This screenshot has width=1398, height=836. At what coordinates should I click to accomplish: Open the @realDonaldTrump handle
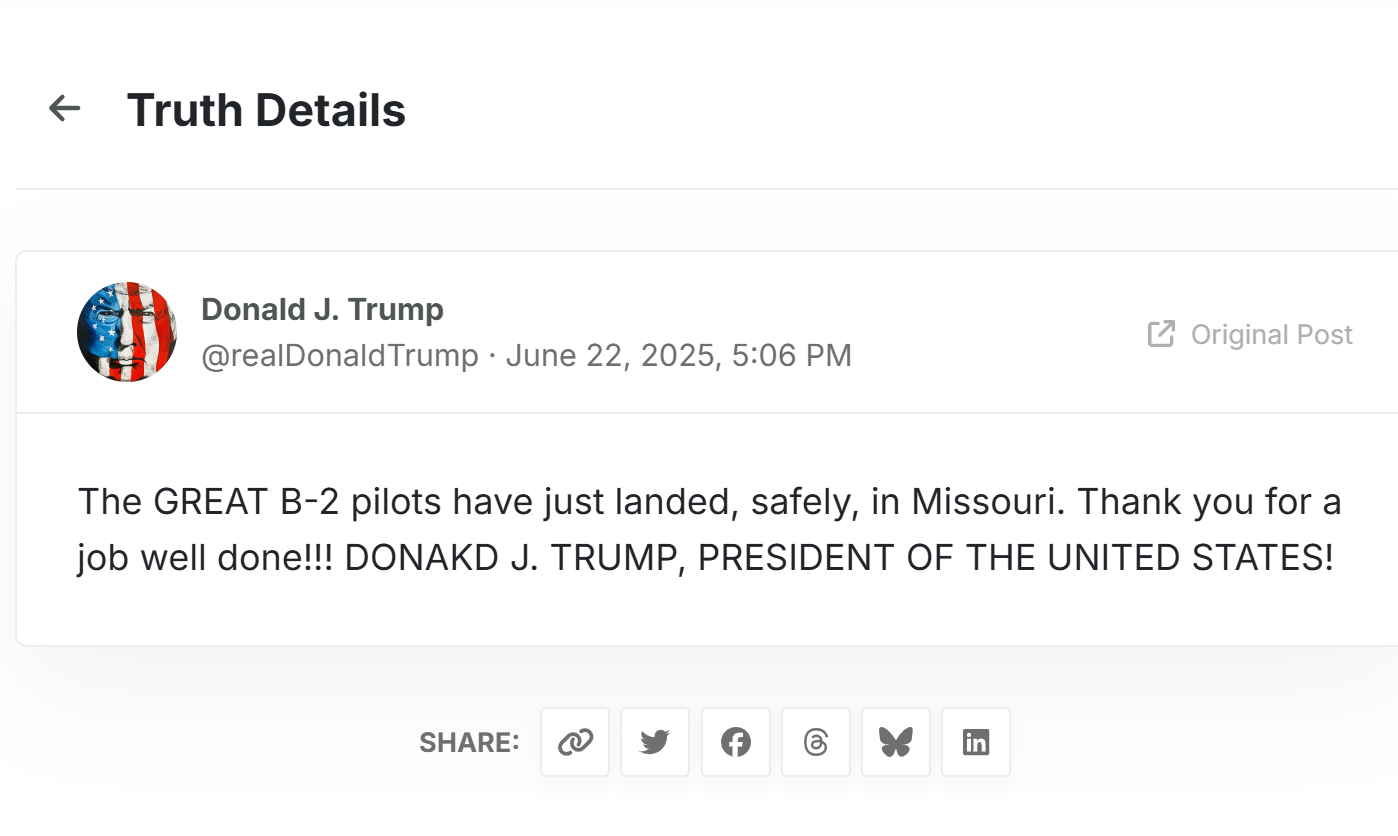click(x=340, y=355)
